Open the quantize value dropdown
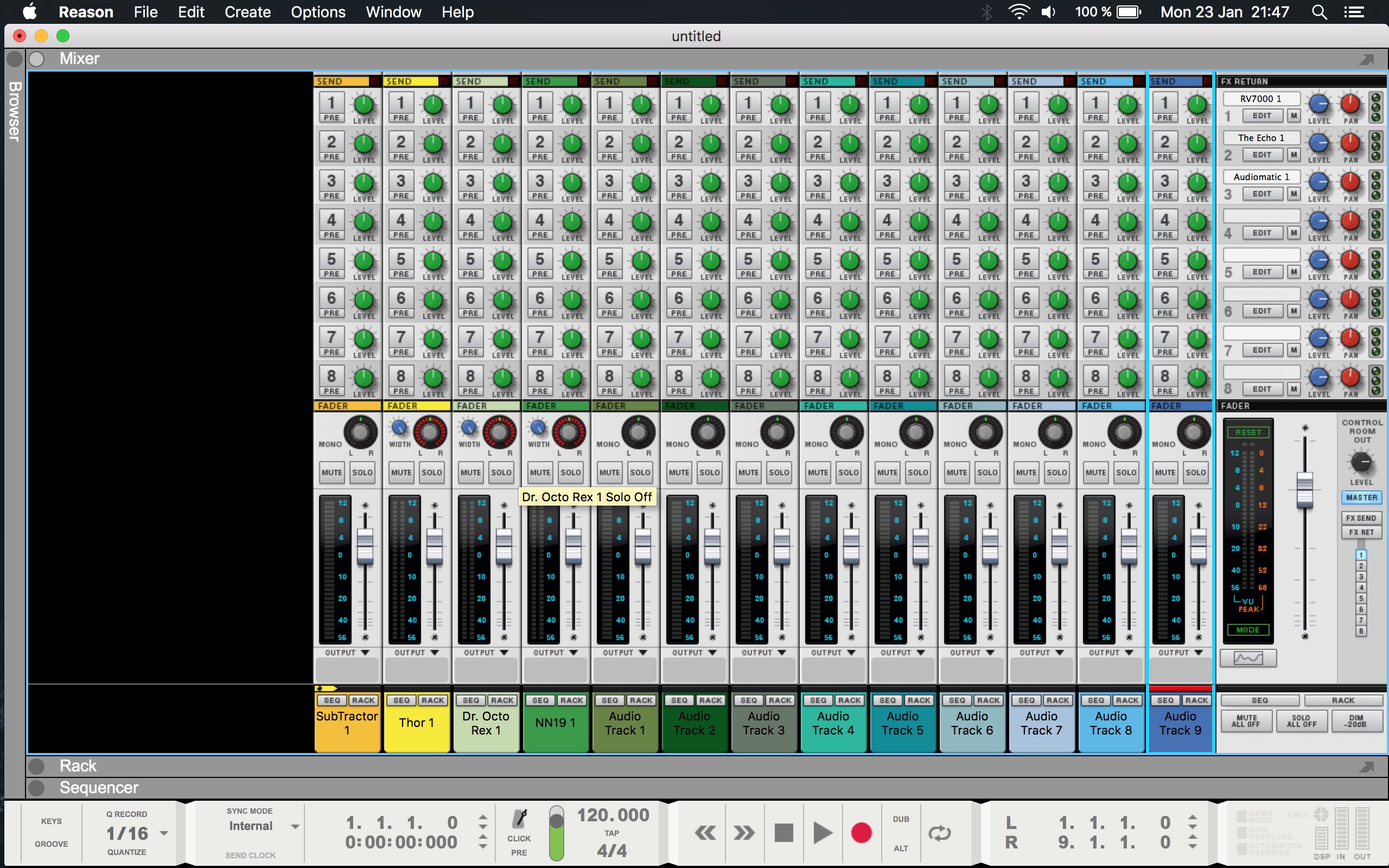The height and width of the screenshot is (868, 1389). click(164, 833)
